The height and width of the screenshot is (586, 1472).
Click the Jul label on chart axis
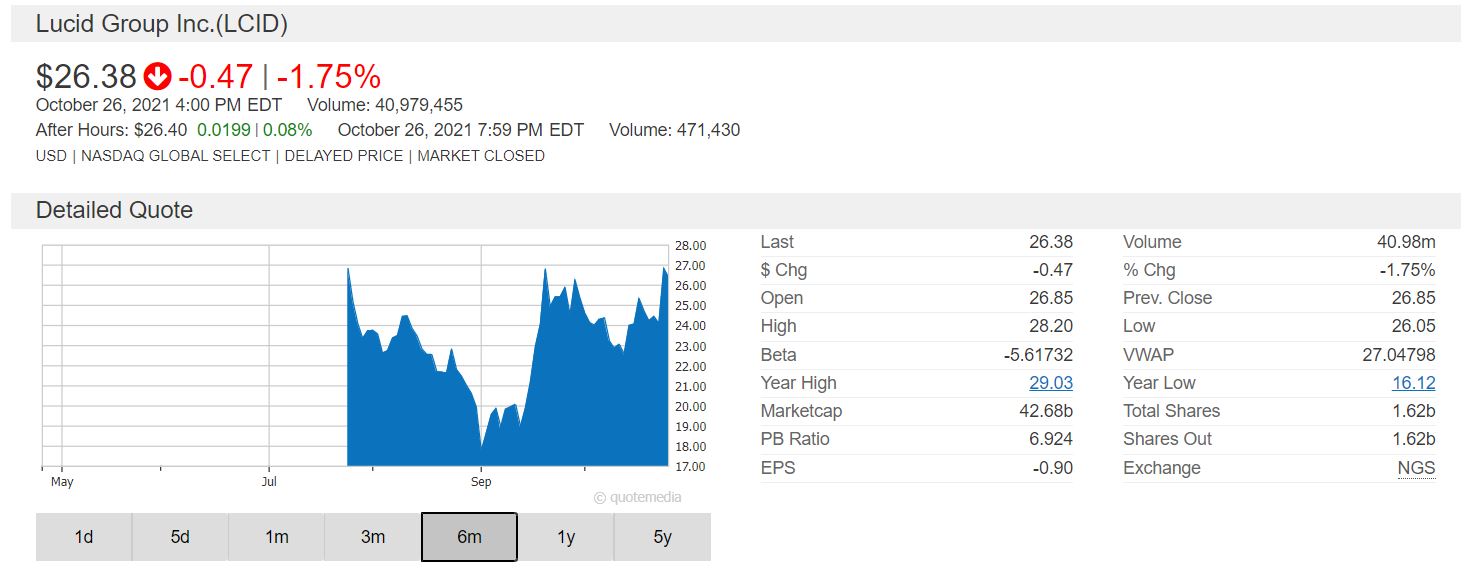tap(269, 482)
